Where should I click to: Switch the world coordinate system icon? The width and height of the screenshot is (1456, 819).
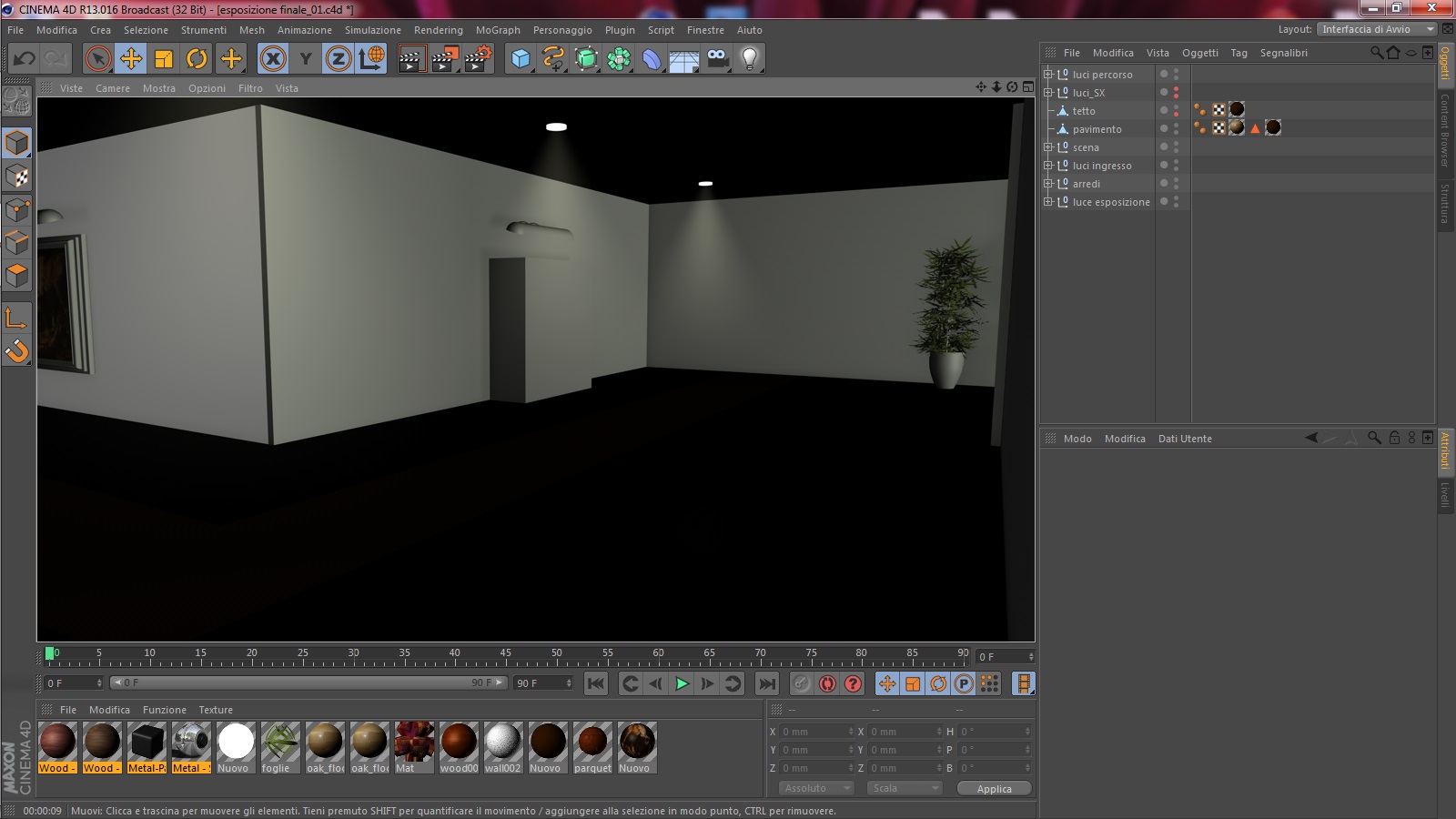point(371,59)
